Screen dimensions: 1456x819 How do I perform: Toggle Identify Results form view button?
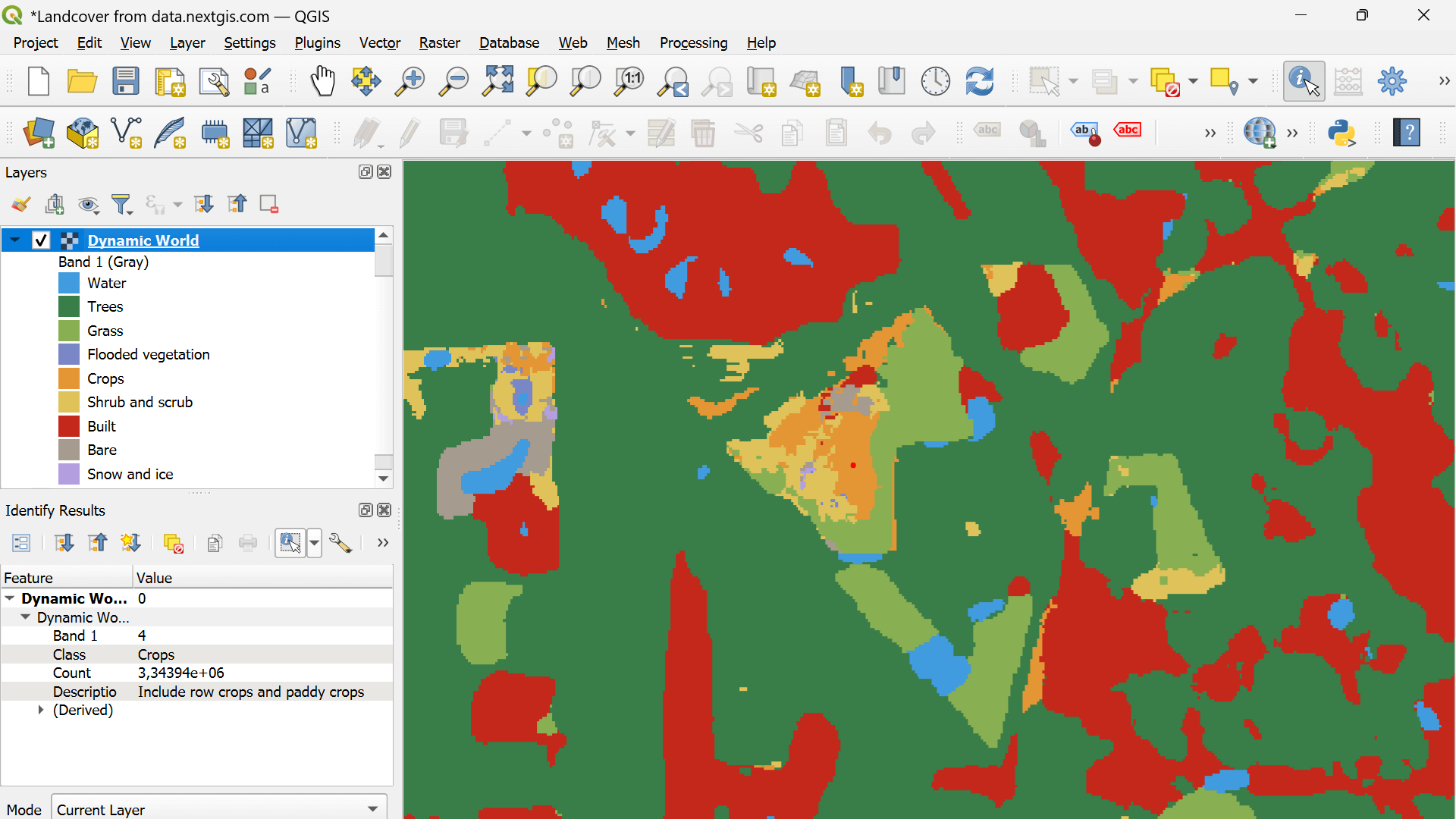(x=20, y=543)
